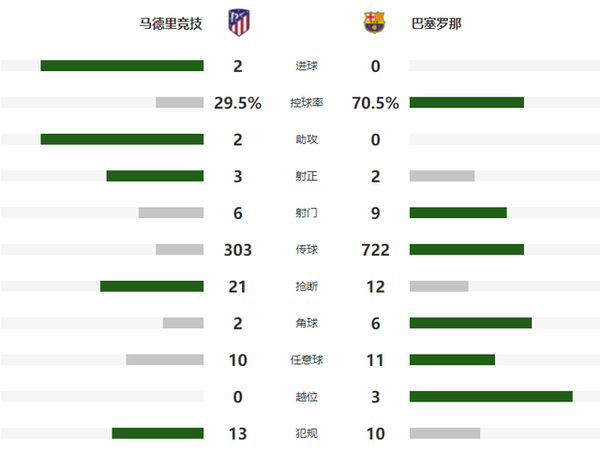Screen dimensions: 600x452
Task: Open the 巴塞罗那 team name link
Action: click(x=436, y=24)
